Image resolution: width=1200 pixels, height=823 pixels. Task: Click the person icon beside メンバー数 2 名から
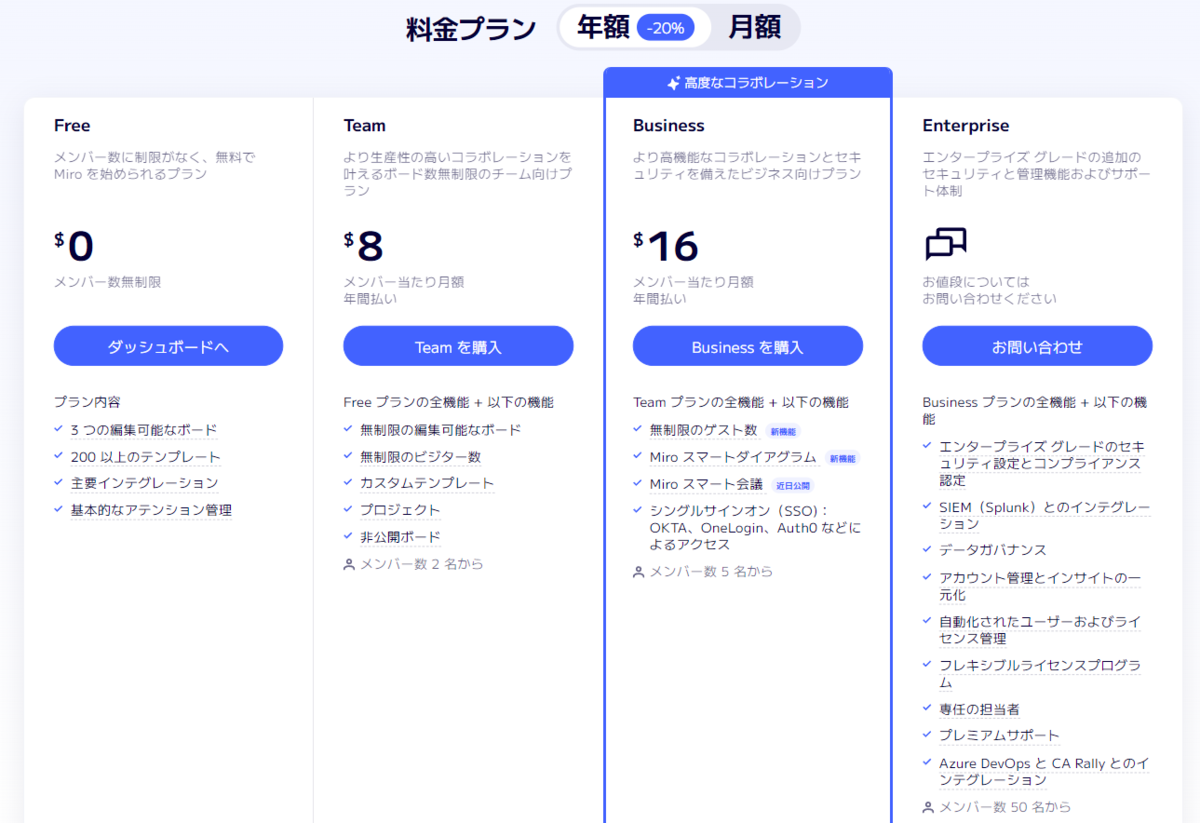349,564
